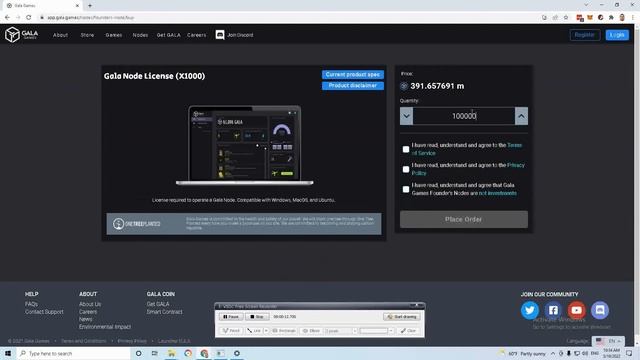This screenshot has width=640, height=360.
Task: Open FAQs in footer Help
Action: click(31, 304)
